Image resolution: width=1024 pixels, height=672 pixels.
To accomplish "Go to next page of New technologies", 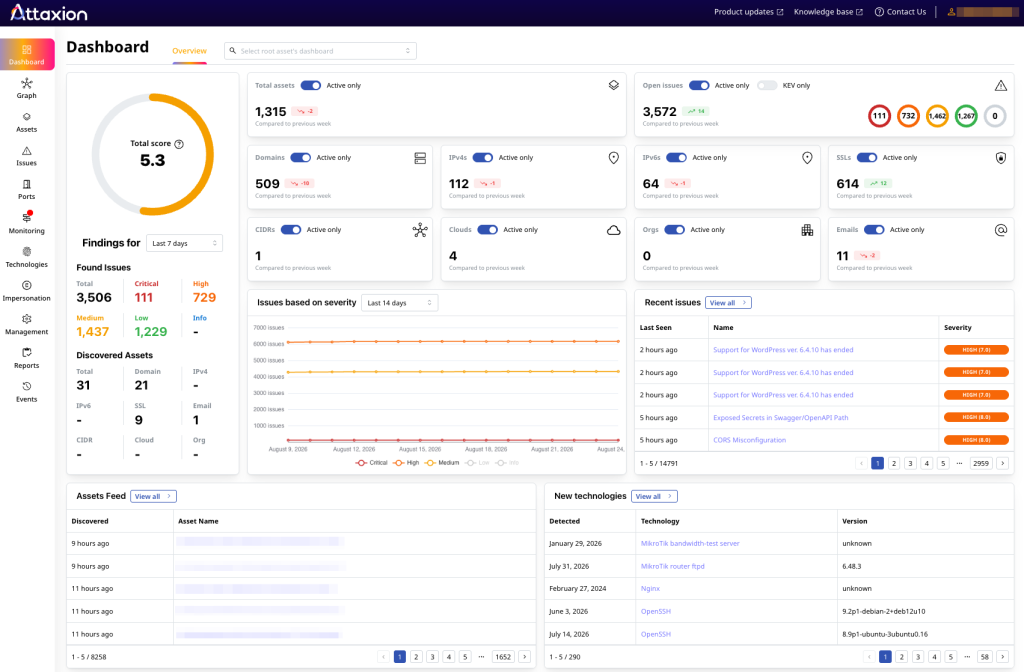I will (1002, 657).
